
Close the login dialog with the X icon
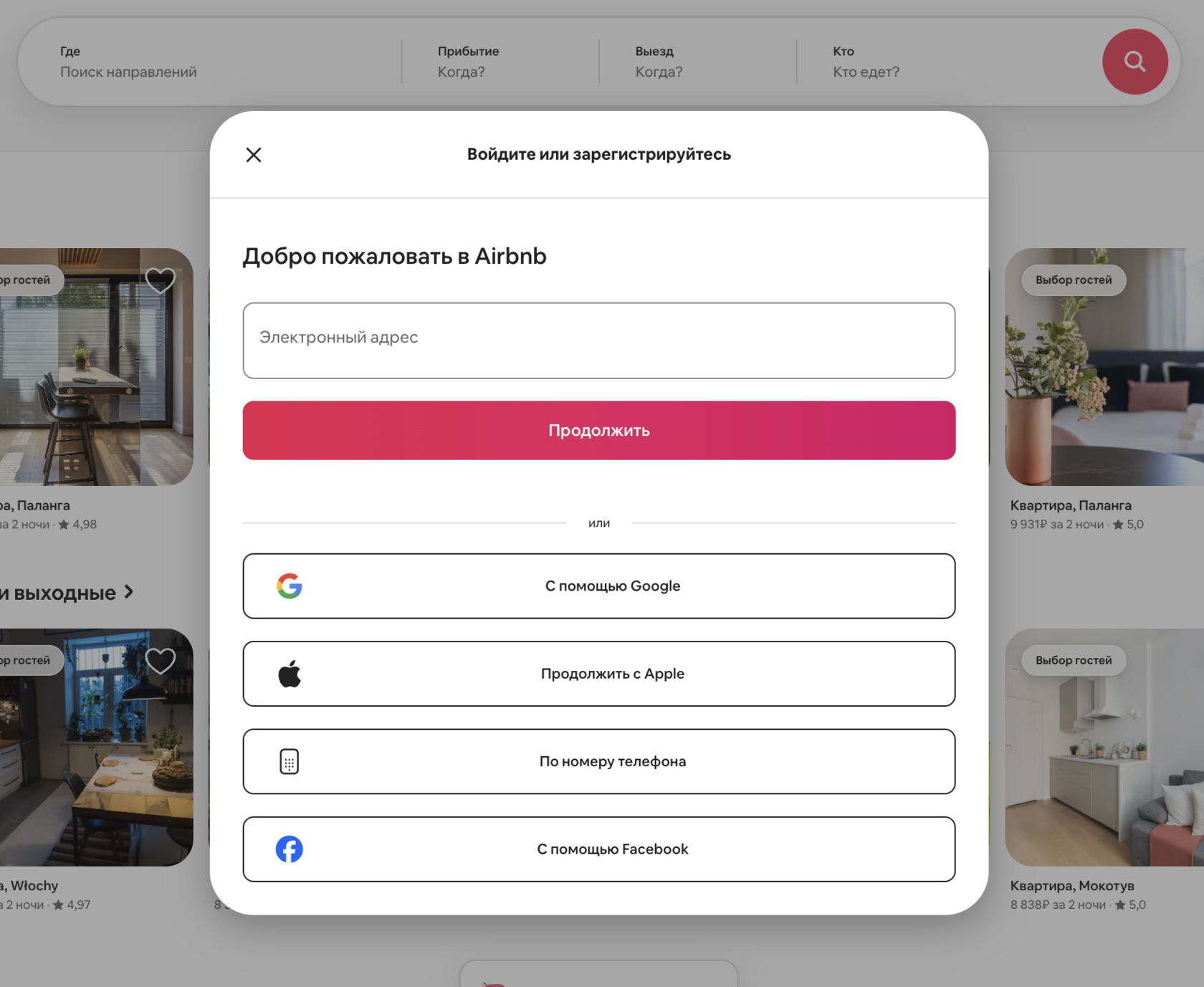pos(254,155)
